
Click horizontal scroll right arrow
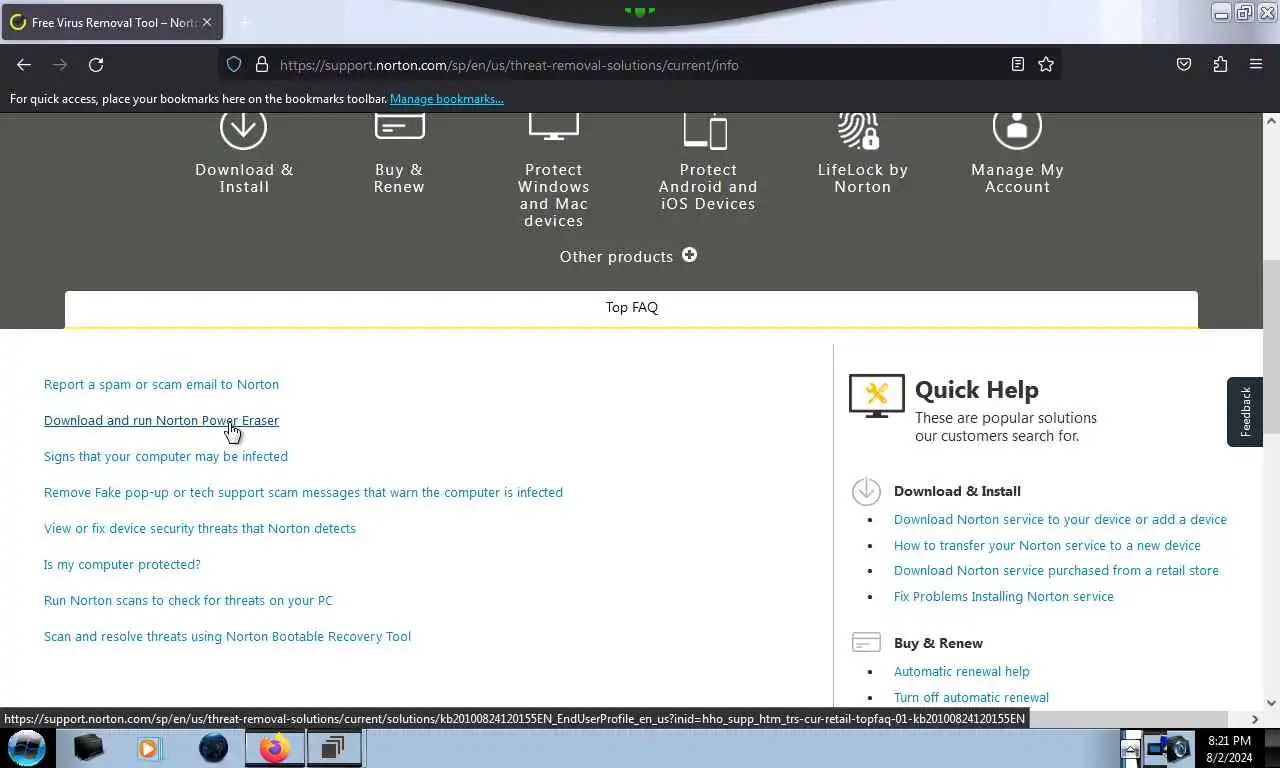(1255, 719)
